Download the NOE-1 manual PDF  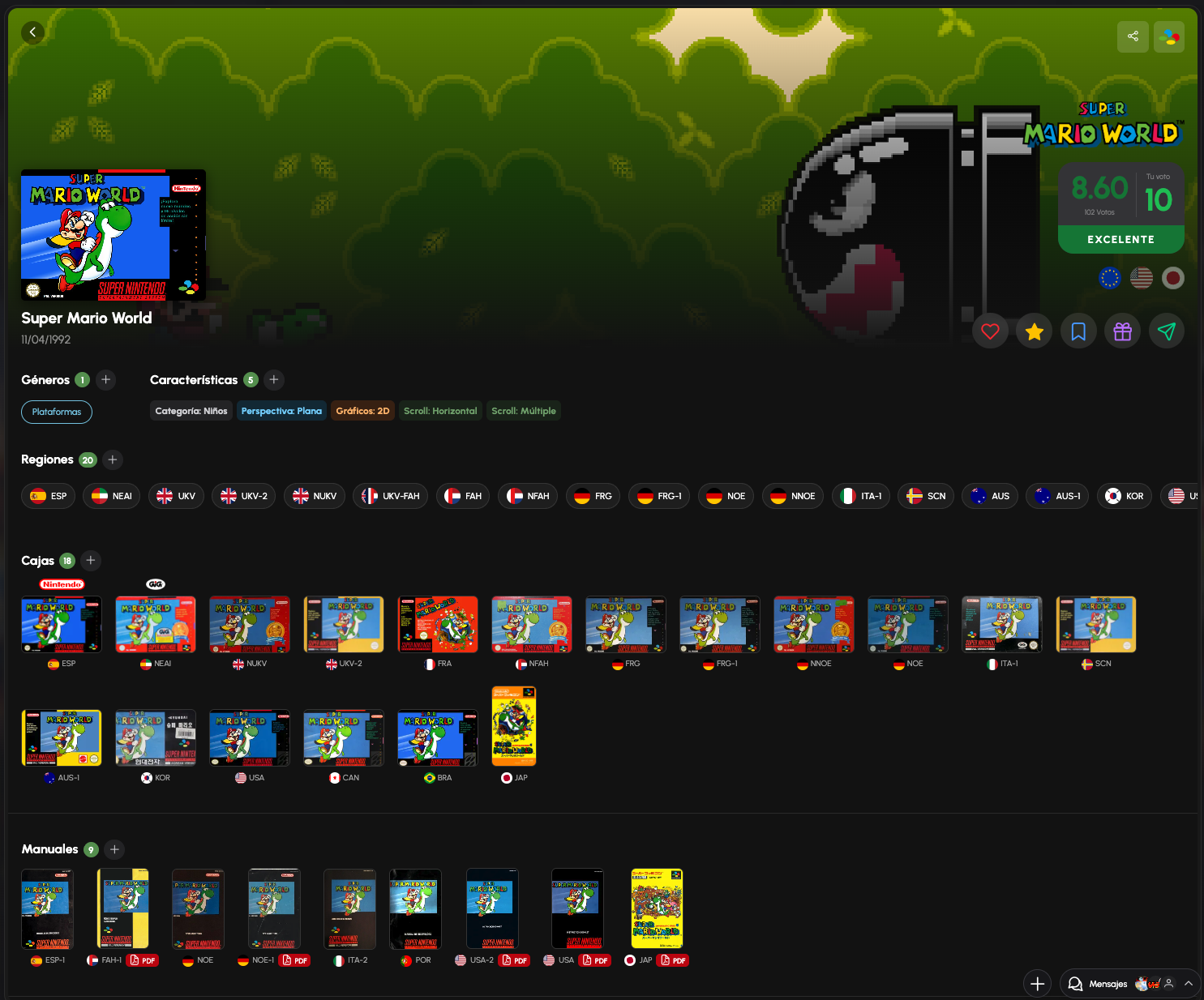click(295, 960)
